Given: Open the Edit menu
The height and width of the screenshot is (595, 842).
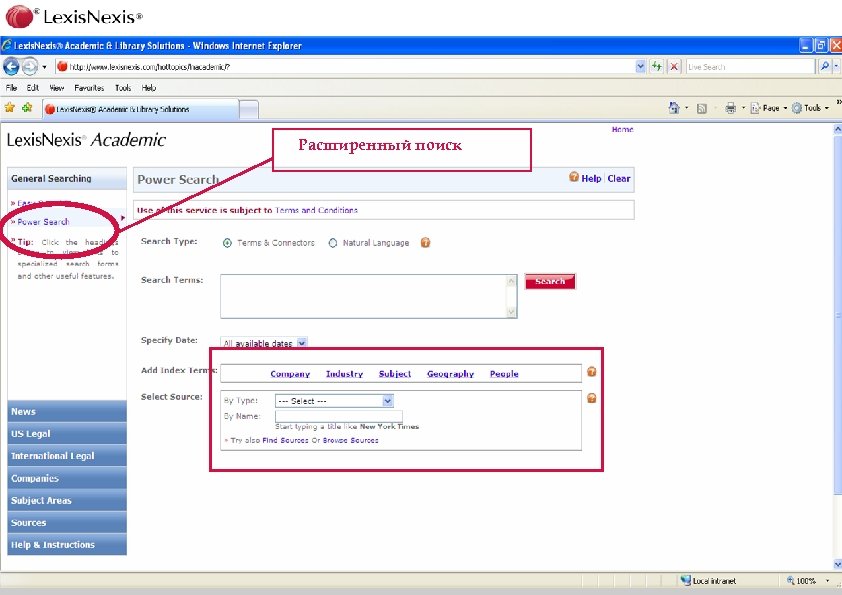Looking at the screenshot, I should tap(33, 88).
